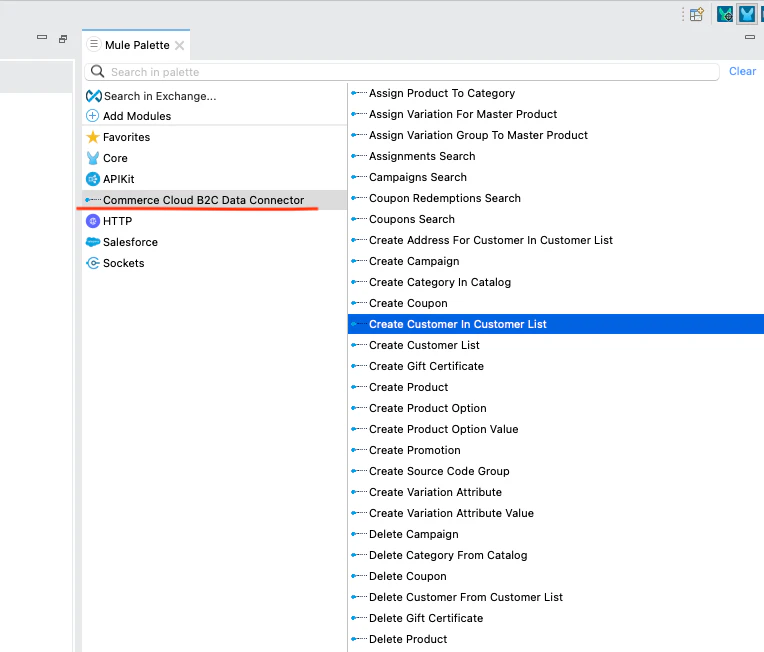Viewport: 764px width, 652px height.
Task: Clear the palette search
Action: click(x=742, y=71)
